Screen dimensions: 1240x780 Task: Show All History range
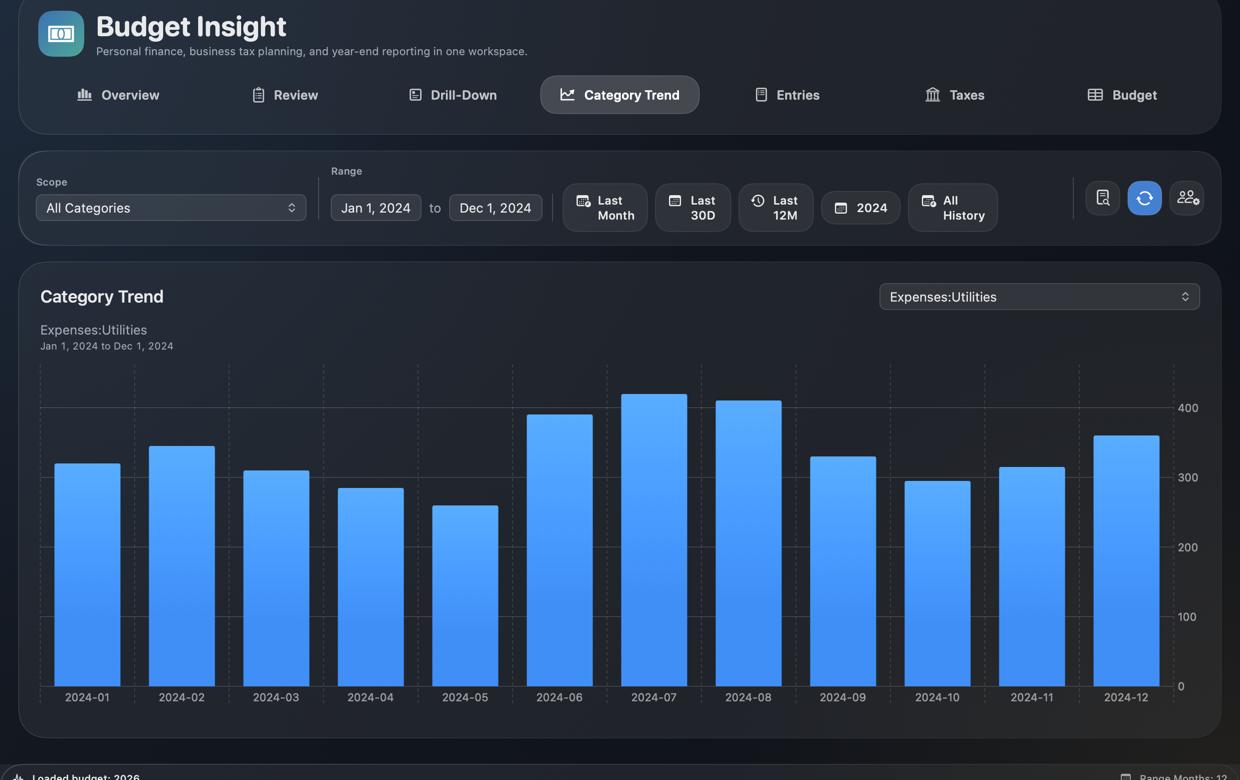coord(953,208)
